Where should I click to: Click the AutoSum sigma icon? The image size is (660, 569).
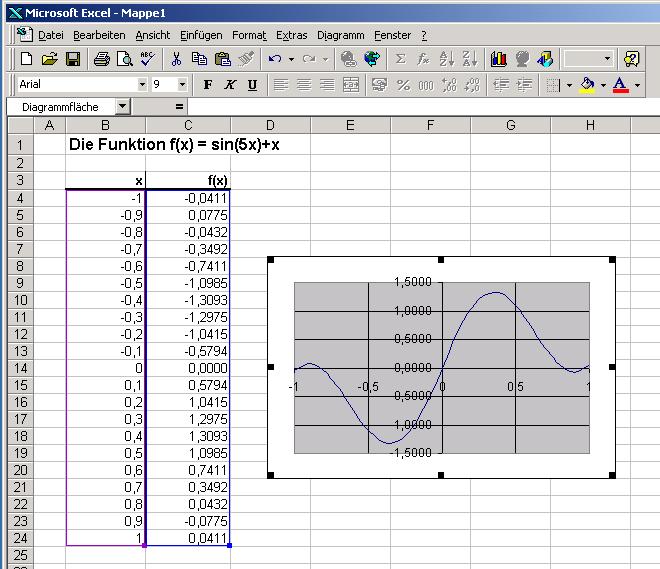pos(401,59)
